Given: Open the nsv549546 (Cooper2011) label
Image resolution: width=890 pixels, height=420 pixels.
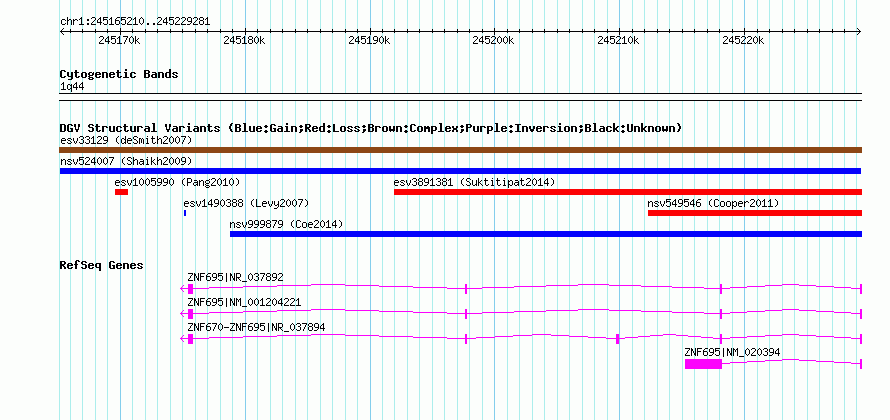Looking at the screenshot, I should 713,203.
